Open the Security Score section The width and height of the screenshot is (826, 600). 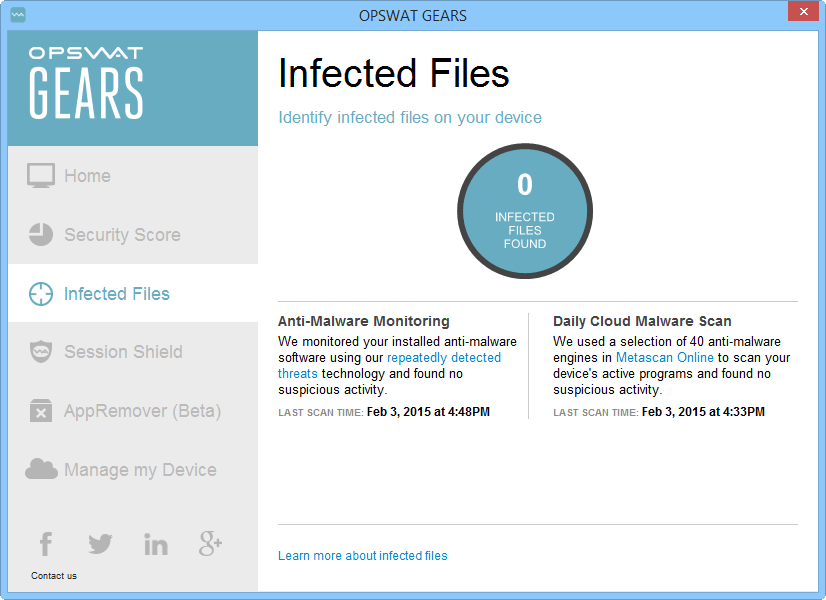133,234
